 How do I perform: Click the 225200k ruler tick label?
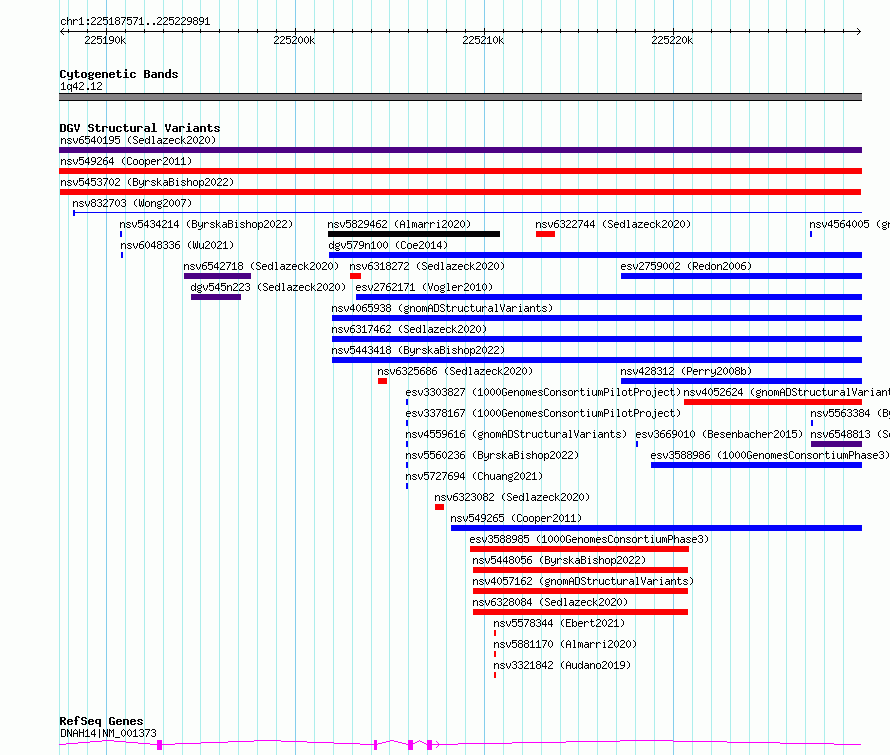(294, 40)
